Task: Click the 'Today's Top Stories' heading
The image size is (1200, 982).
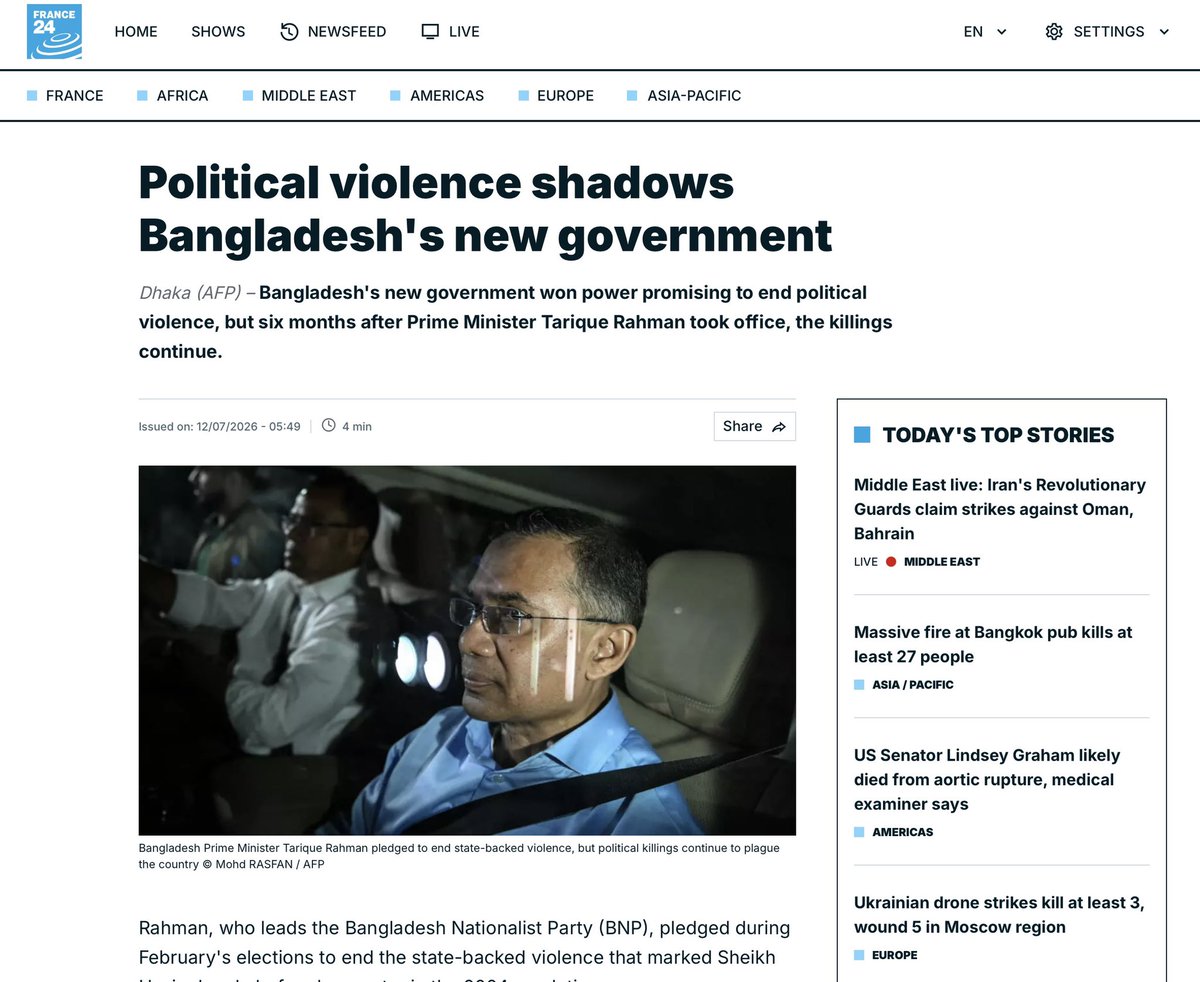Action: click(998, 435)
